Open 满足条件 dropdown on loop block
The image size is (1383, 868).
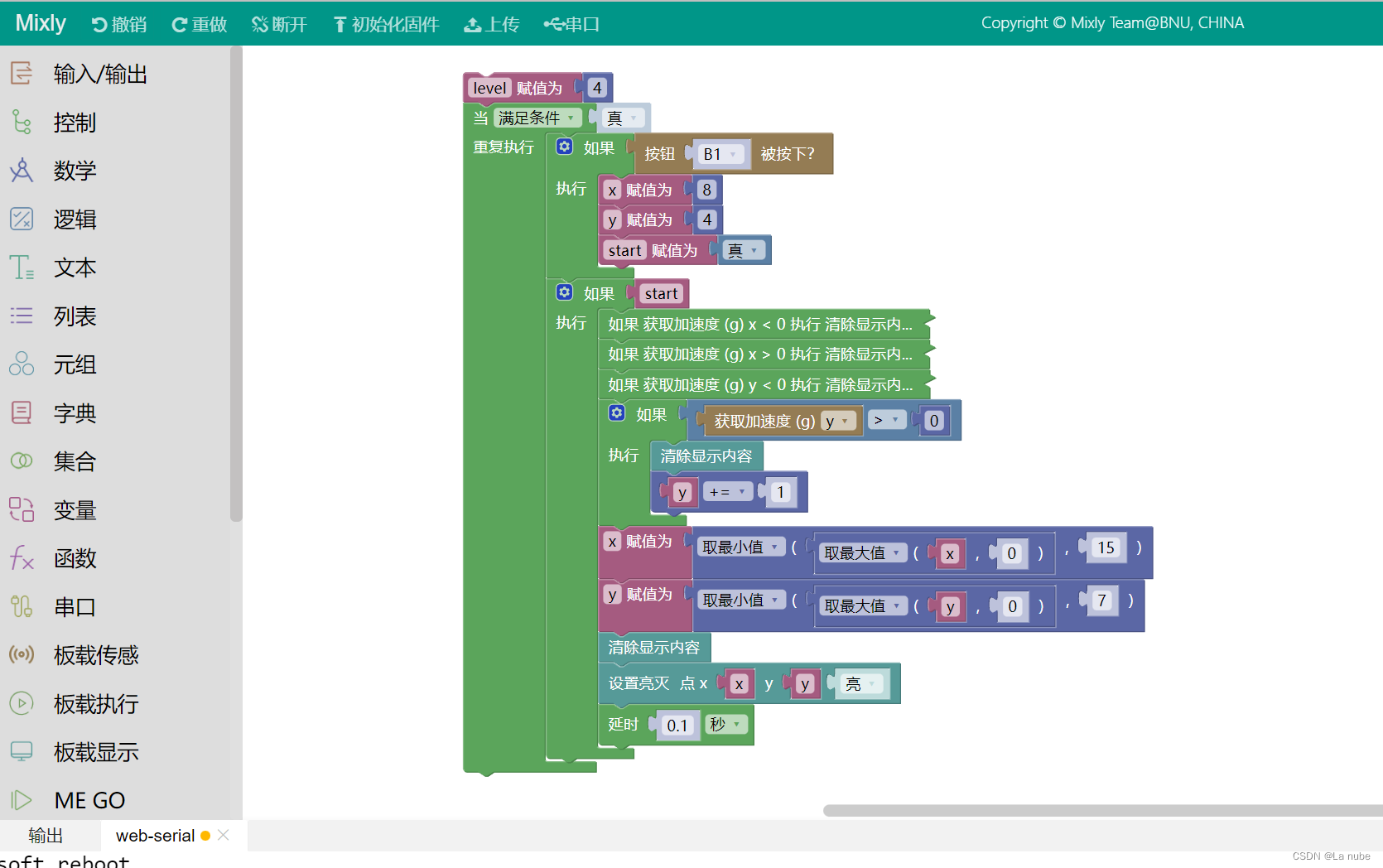tap(537, 118)
